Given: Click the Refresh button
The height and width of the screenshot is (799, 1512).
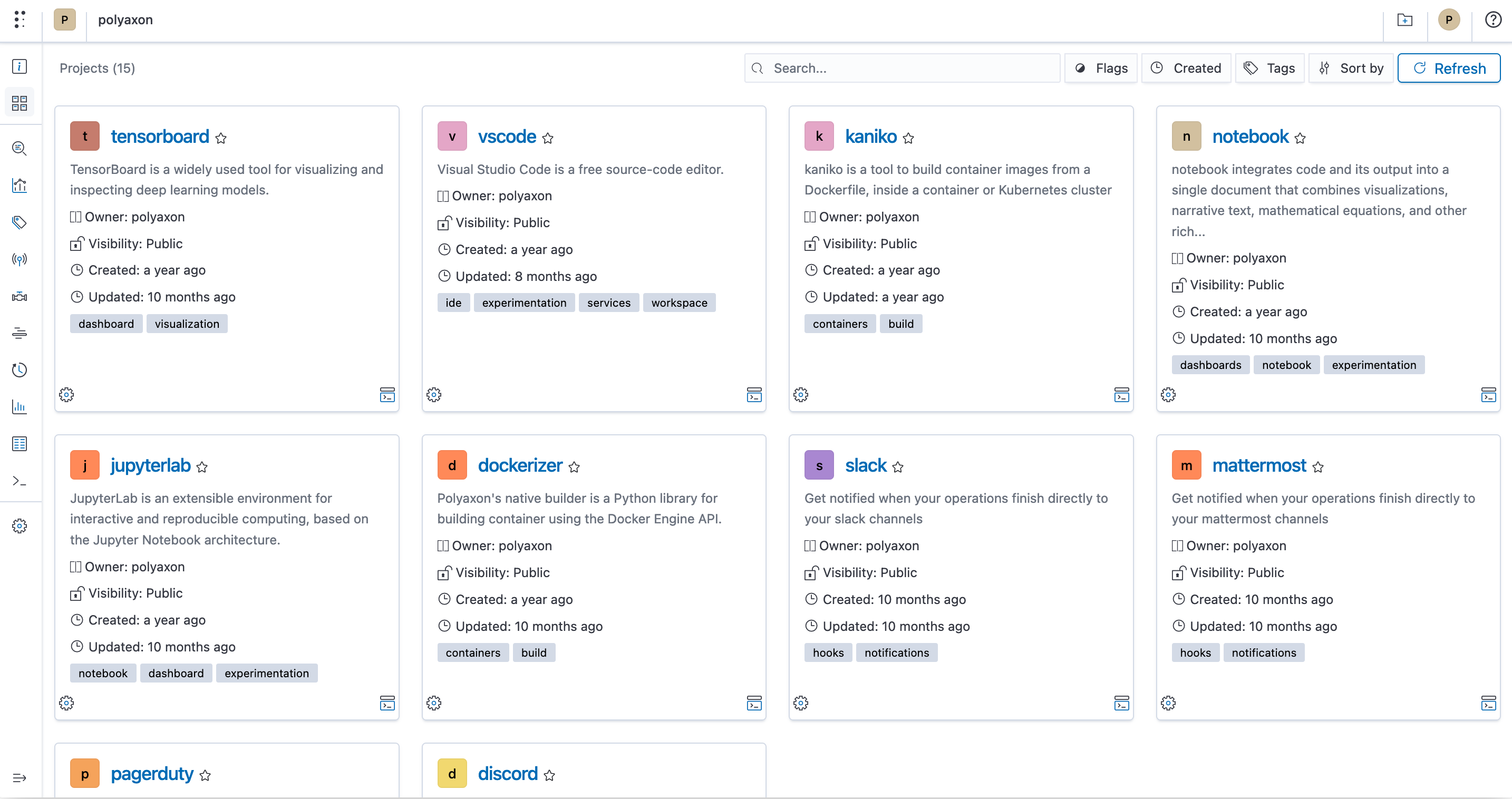Looking at the screenshot, I should (x=1449, y=68).
